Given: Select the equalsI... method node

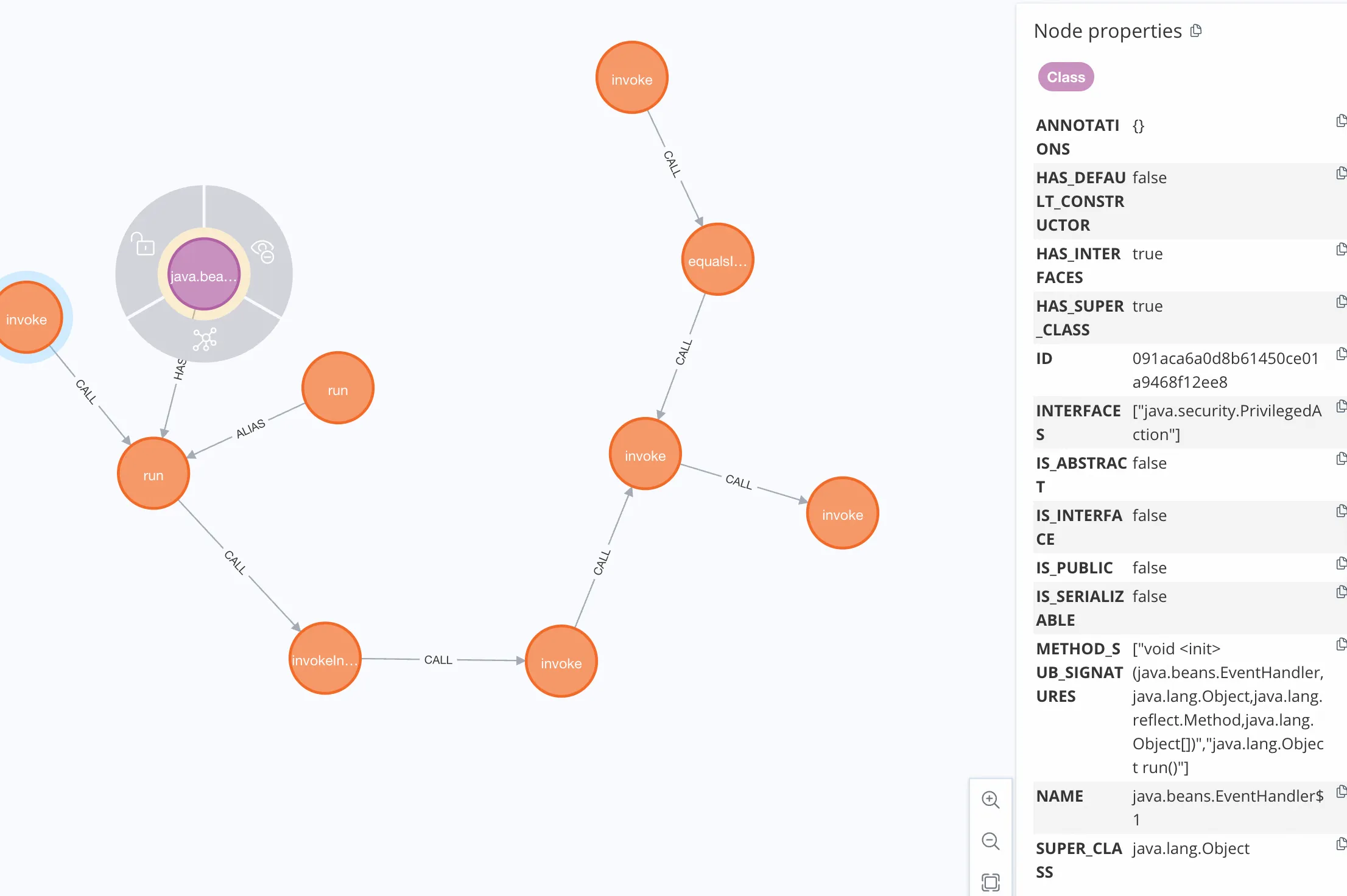Looking at the screenshot, I should tap(717, 261).
